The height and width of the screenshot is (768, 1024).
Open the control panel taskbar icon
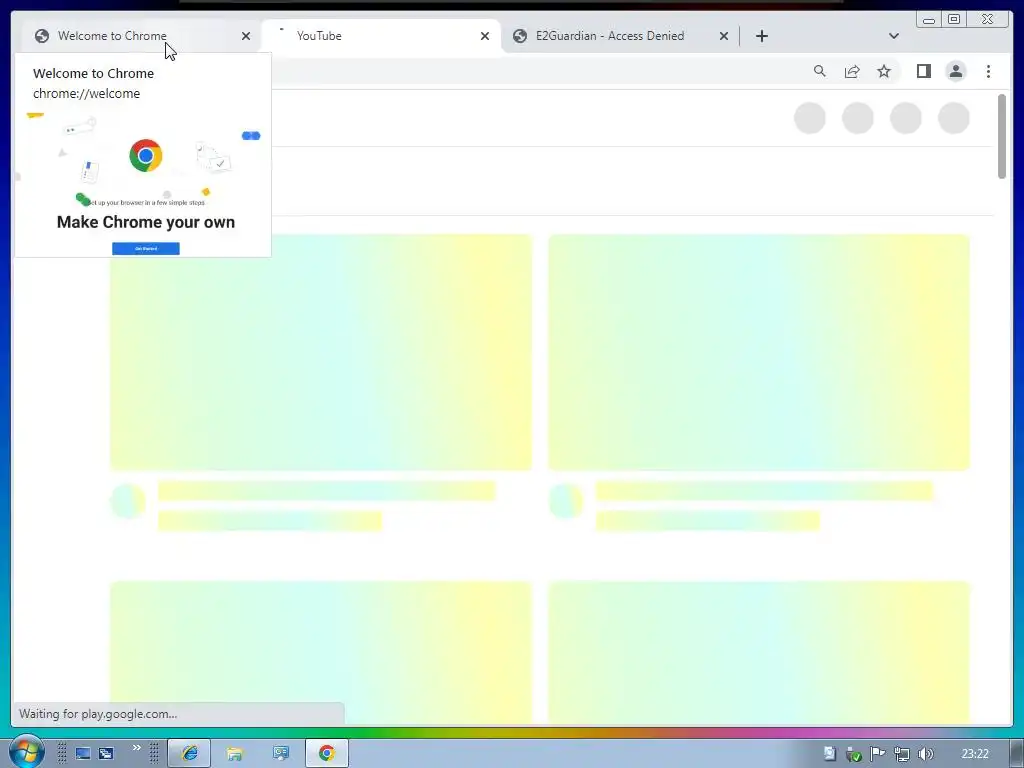tap(281, 754)
